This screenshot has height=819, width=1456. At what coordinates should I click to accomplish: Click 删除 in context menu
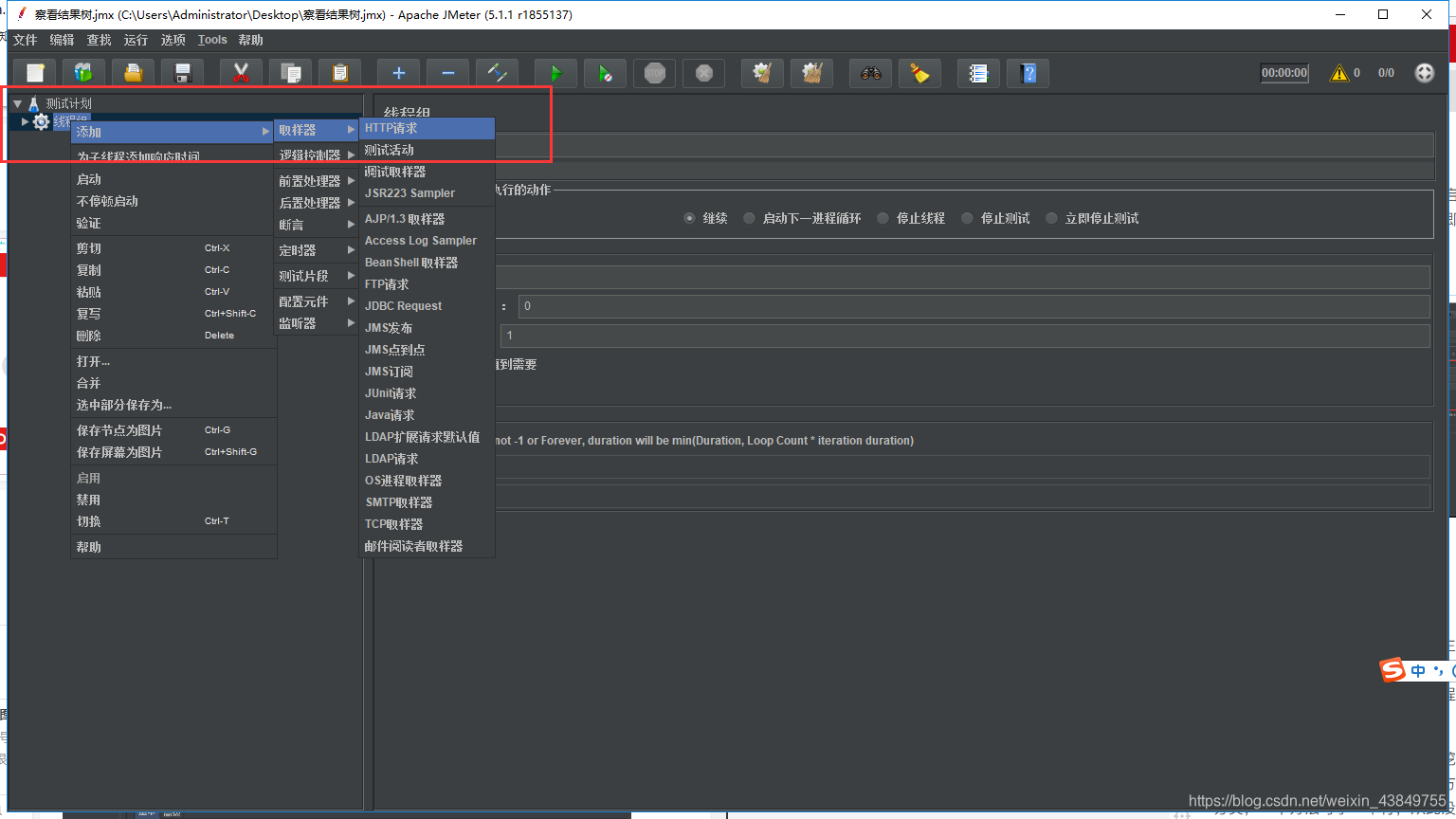173,336
